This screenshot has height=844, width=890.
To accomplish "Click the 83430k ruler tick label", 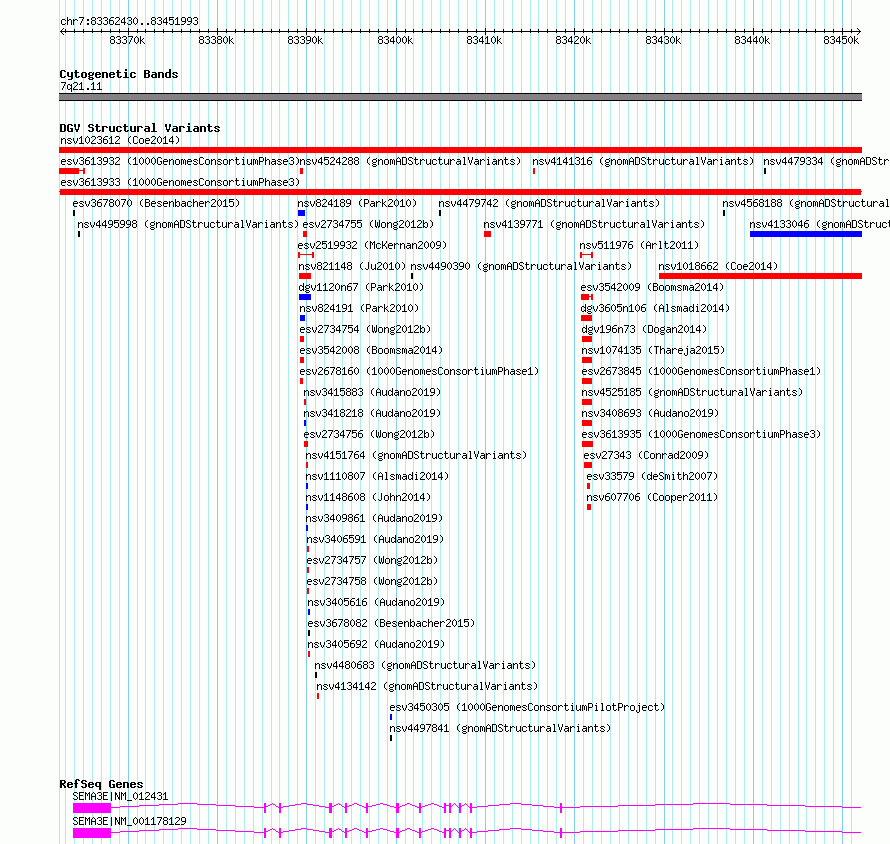I will (663, 40).
